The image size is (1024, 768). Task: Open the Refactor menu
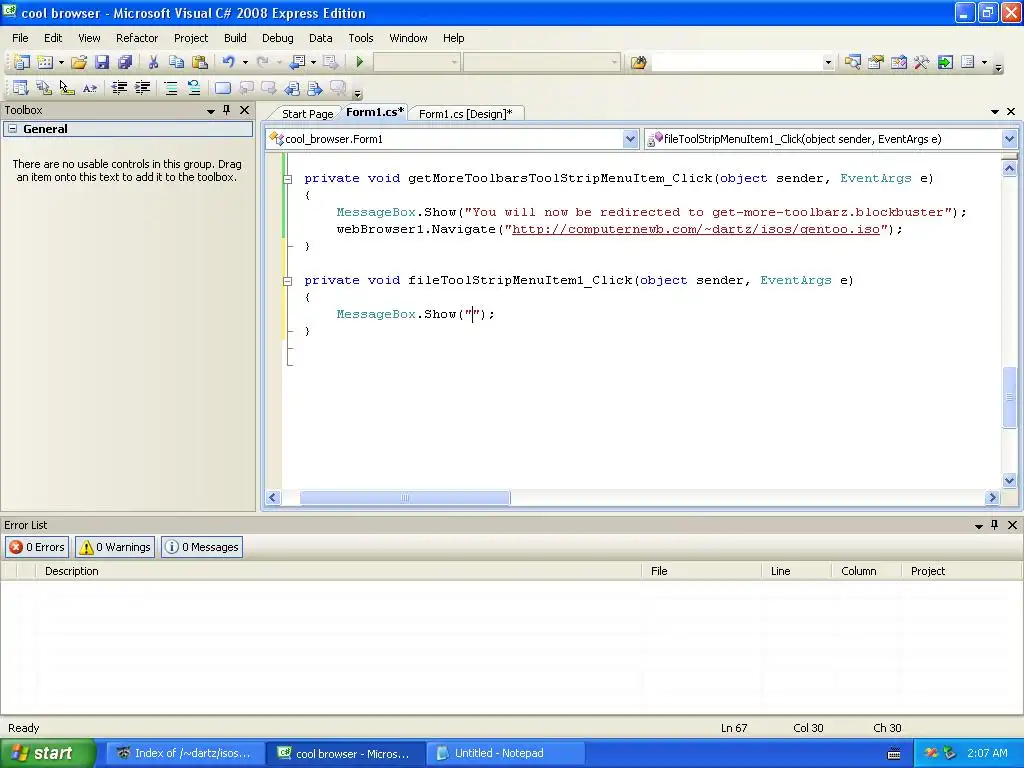click(136, 38)
